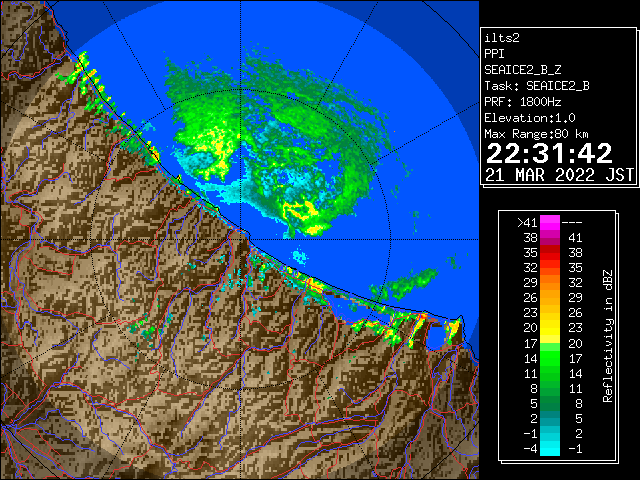Click the 'Max Range:80 km' text
Viewport: 640px width, 480px height.
(x=536, y=134)
